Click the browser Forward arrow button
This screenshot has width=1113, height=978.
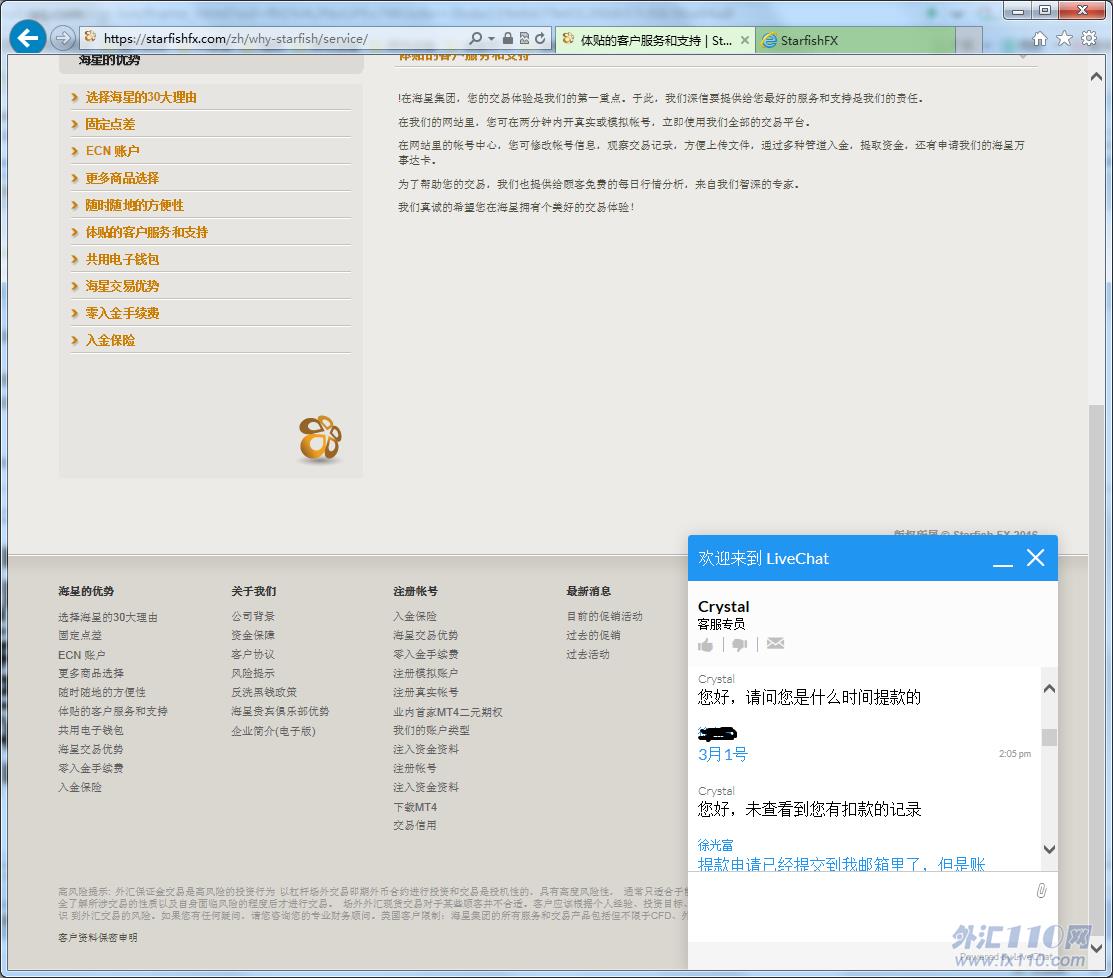click(63, 38)
